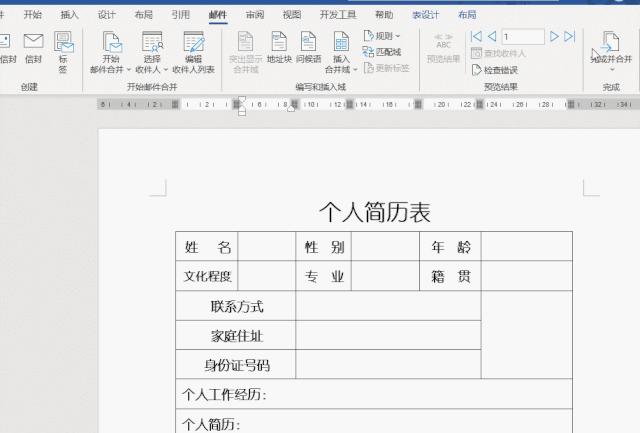Screen dimensions: 640x433
Task: Click 编辑收件人列表 icon
Action: [193, 52]
